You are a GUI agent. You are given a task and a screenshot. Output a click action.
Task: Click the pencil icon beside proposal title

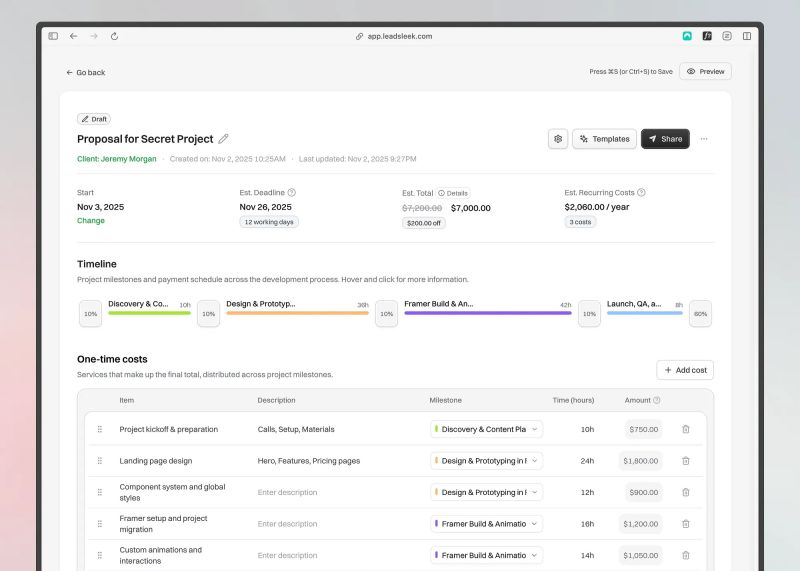[x=223, y=139]
